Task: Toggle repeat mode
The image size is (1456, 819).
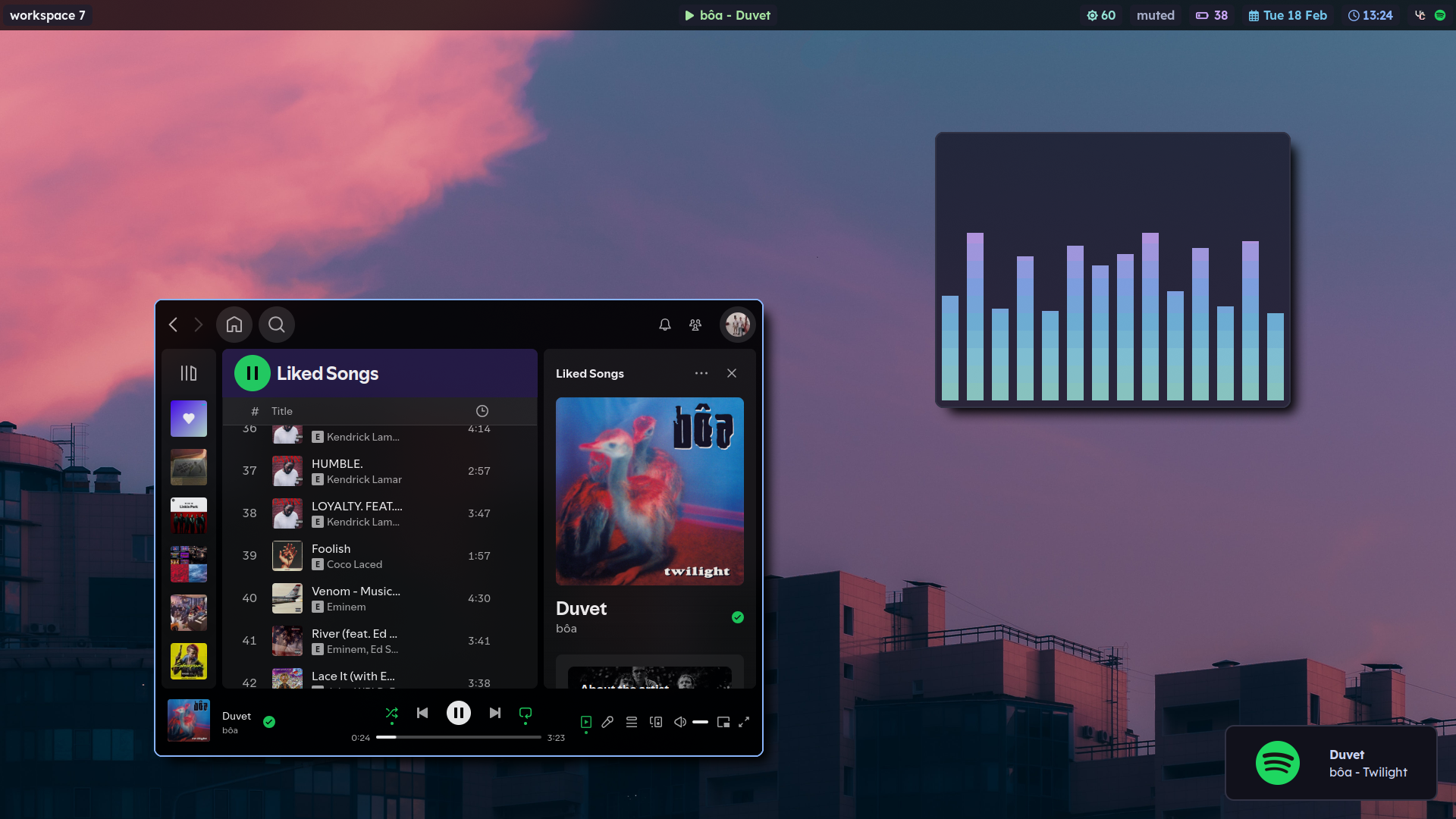Action: (526, 713)
